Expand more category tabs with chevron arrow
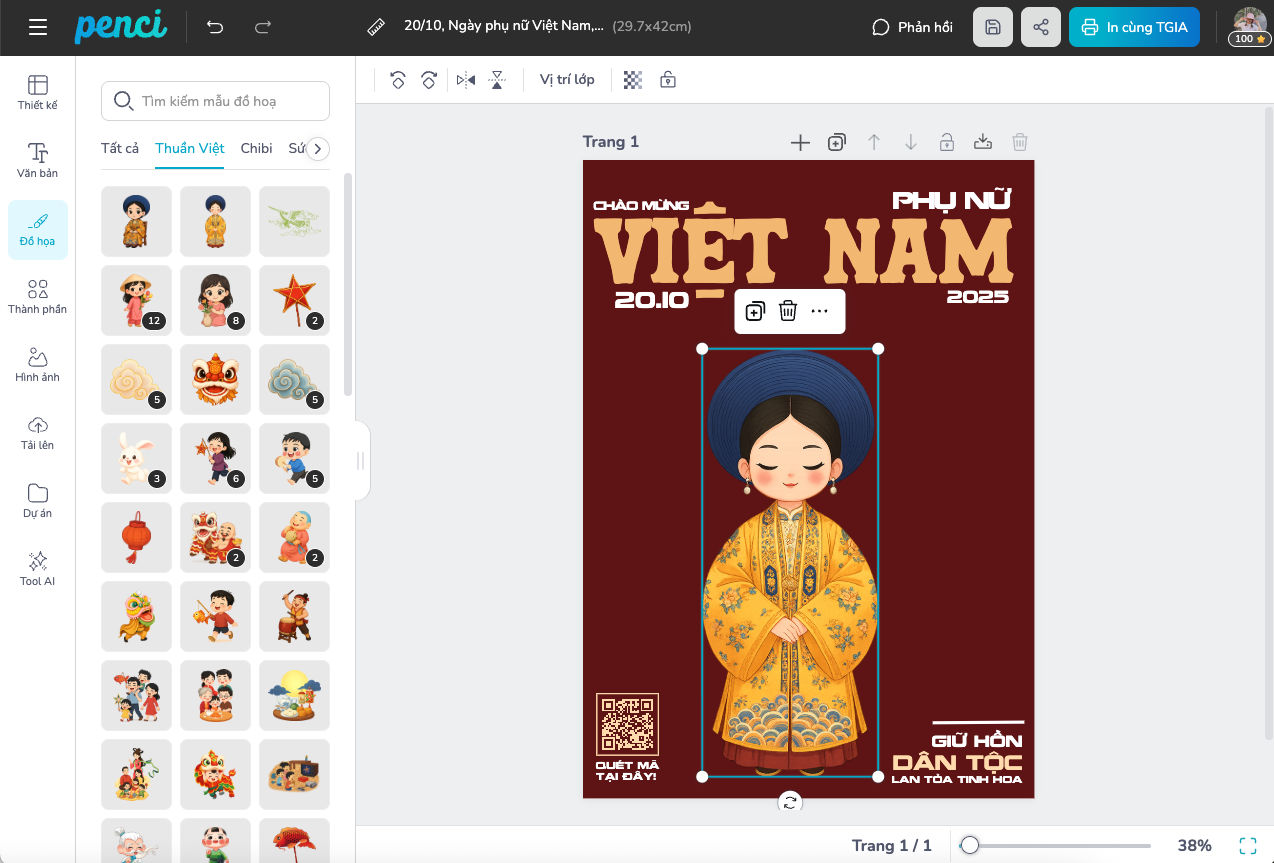This screenshot has height=863, width=1274. coord(318,149)
